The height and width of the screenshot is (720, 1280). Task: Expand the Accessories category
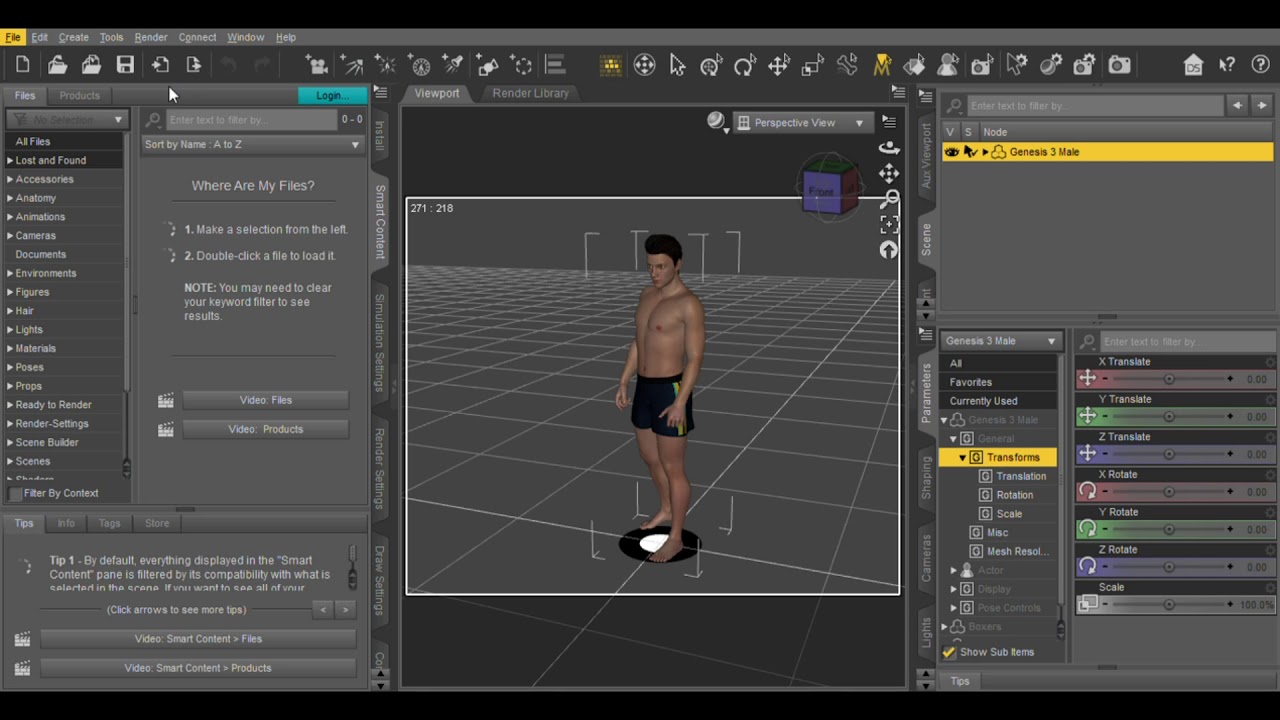10,179
